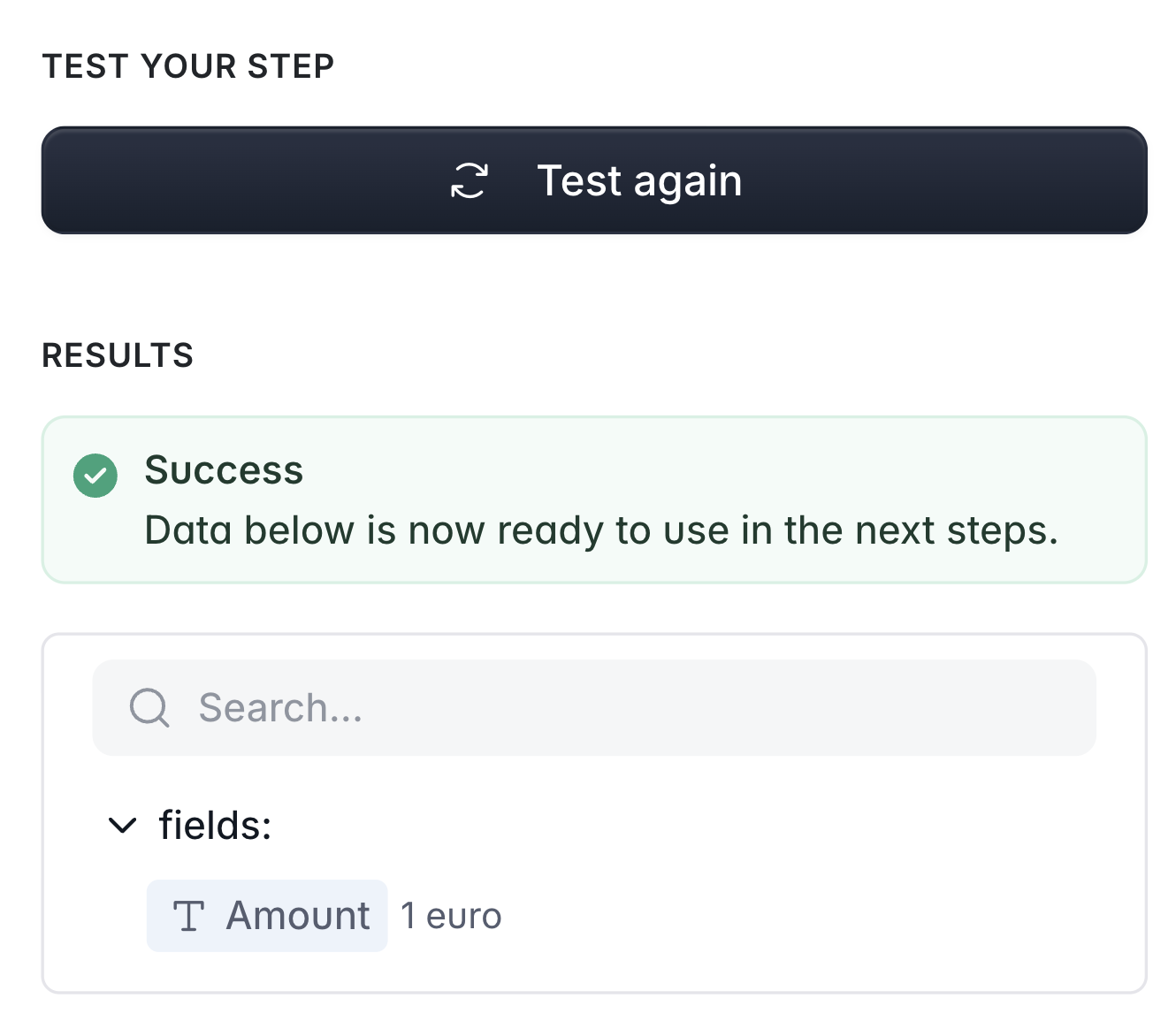Click the "RESULTS" section heading
The height and width of the screenshot is (1029, 1176).
tap(118, 355)
